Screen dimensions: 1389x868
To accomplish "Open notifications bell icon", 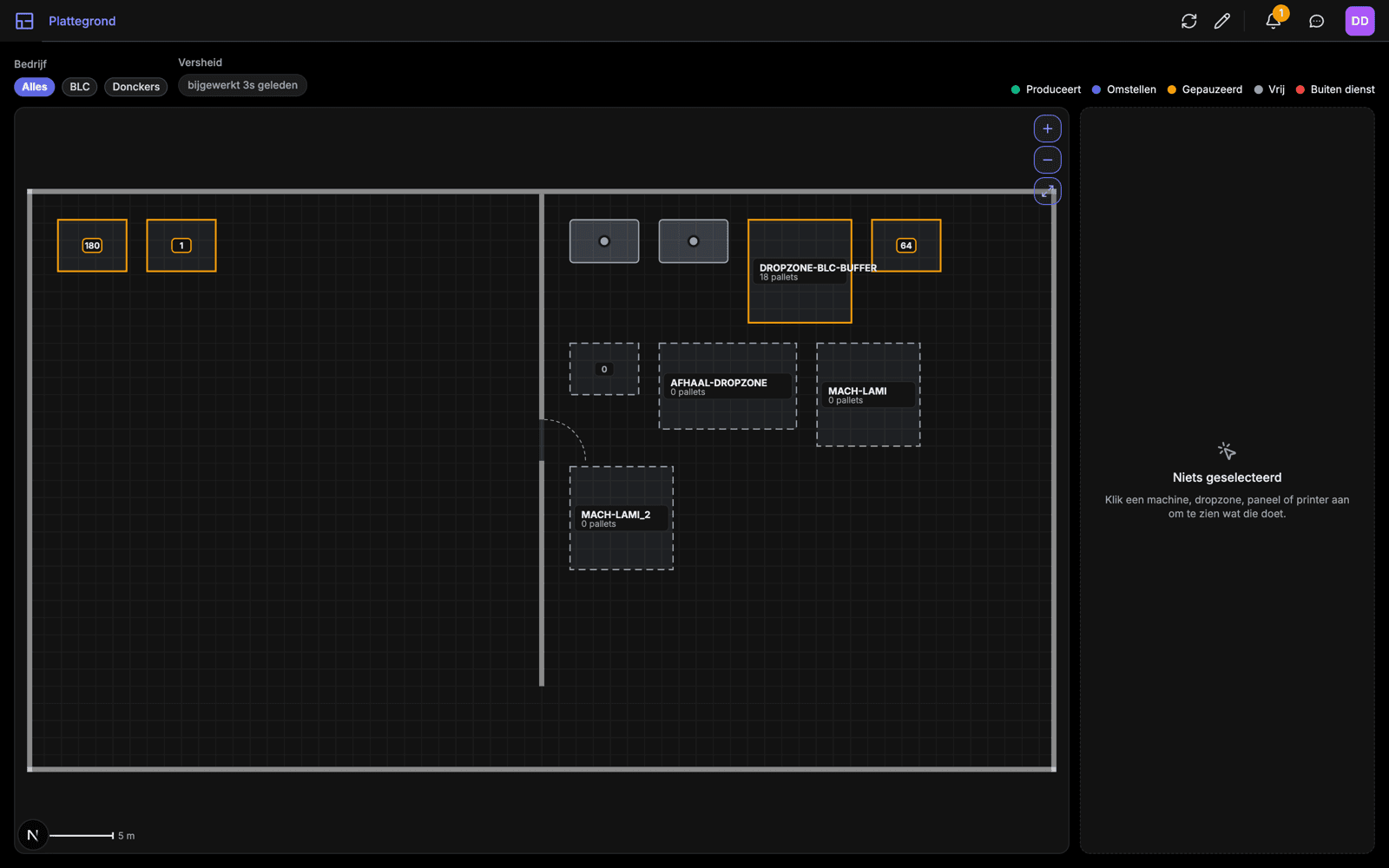I will coord(1274,21).
